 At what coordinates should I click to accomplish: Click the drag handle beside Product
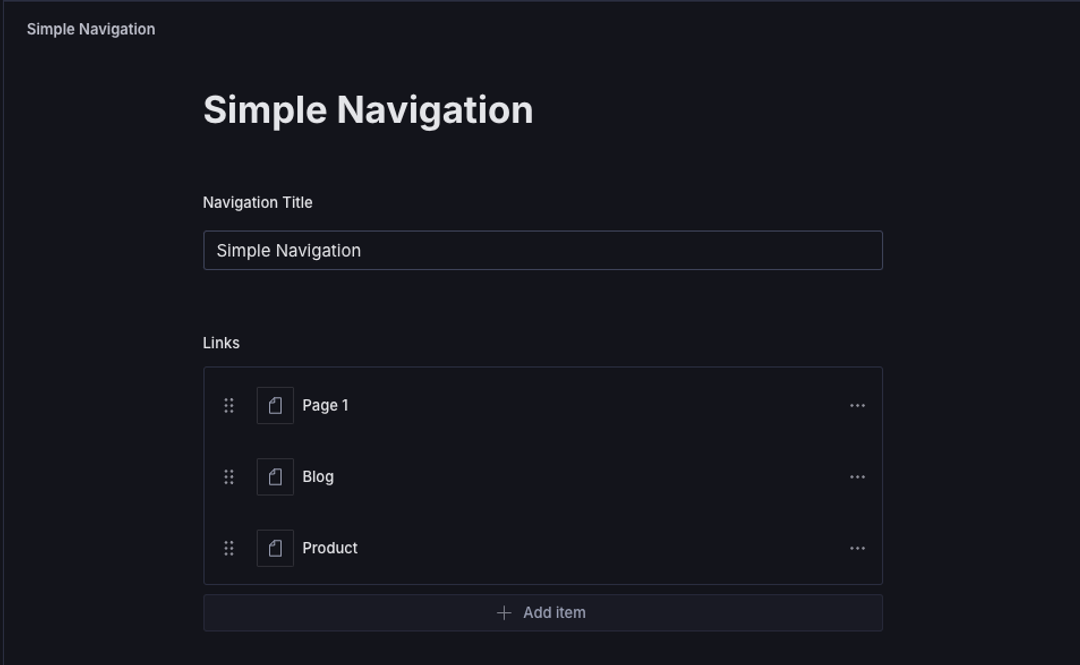pos(228,547)
